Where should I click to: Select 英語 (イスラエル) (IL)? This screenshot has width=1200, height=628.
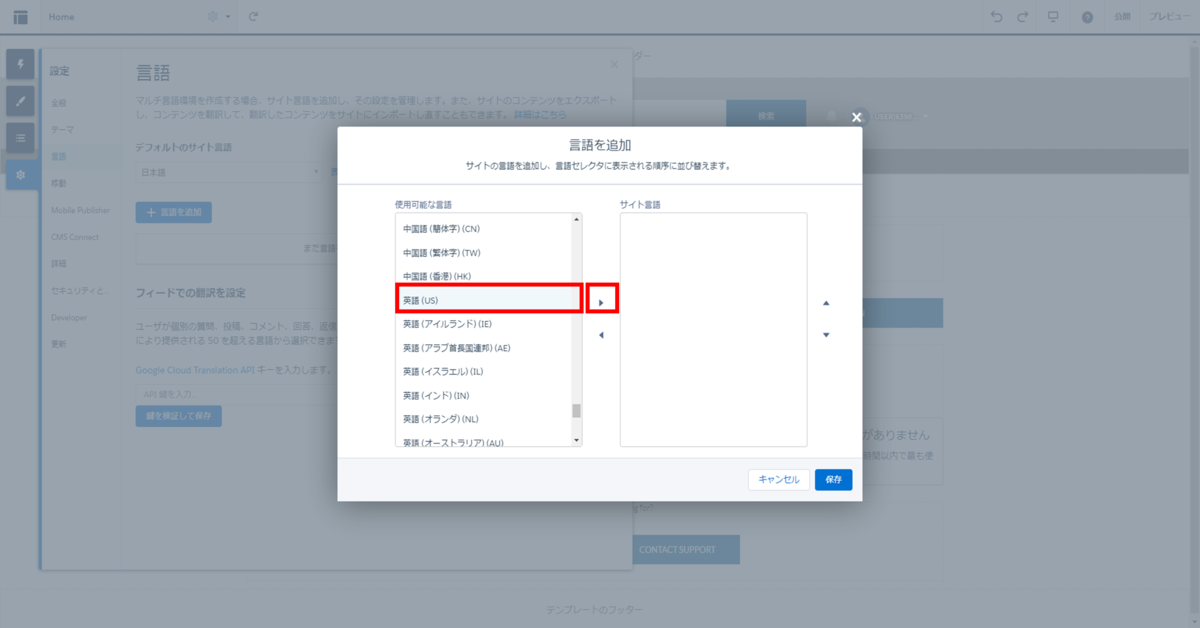tap(483, 372)
